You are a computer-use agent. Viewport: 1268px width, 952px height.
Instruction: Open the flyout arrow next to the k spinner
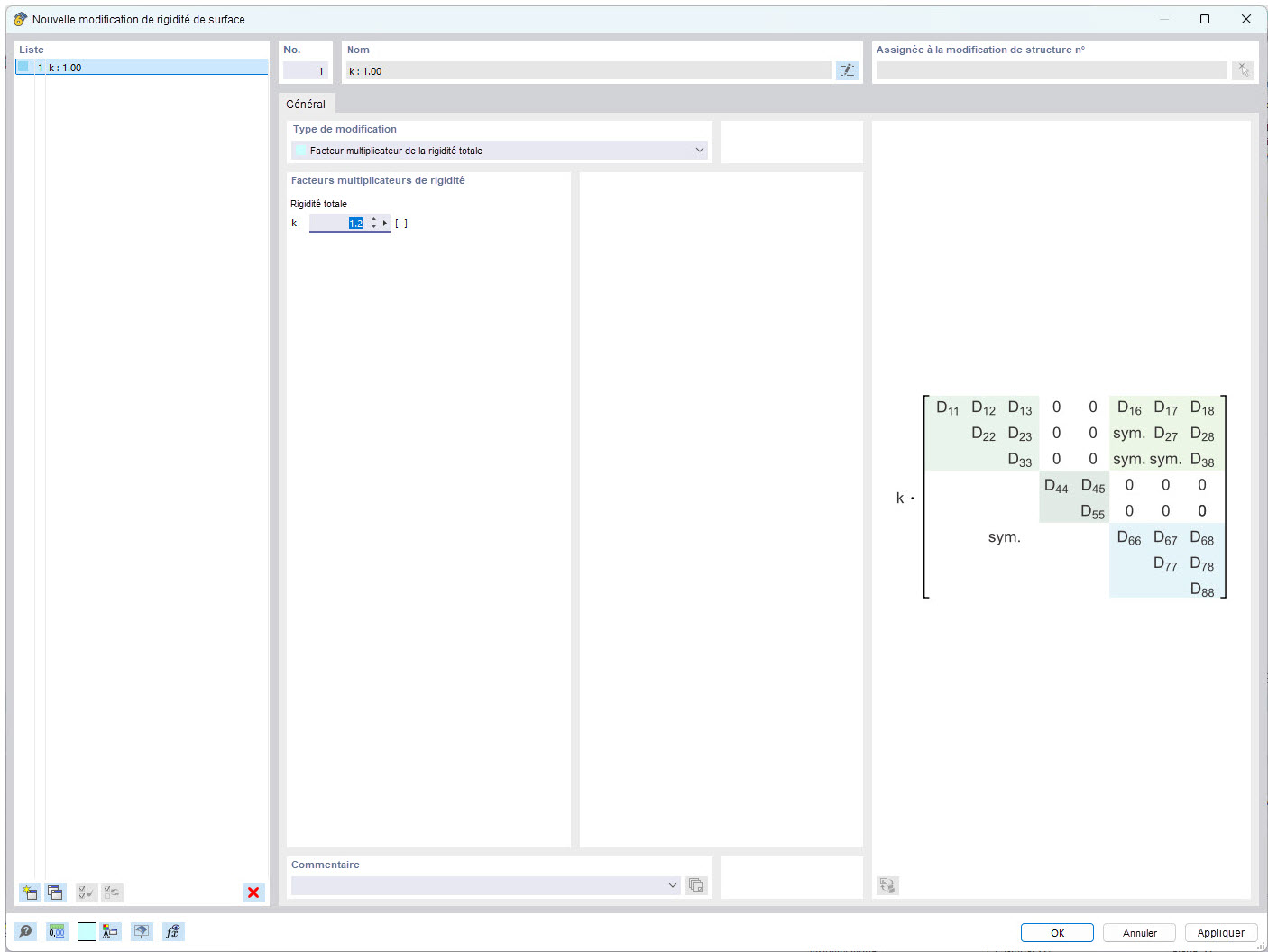[385, 223]
